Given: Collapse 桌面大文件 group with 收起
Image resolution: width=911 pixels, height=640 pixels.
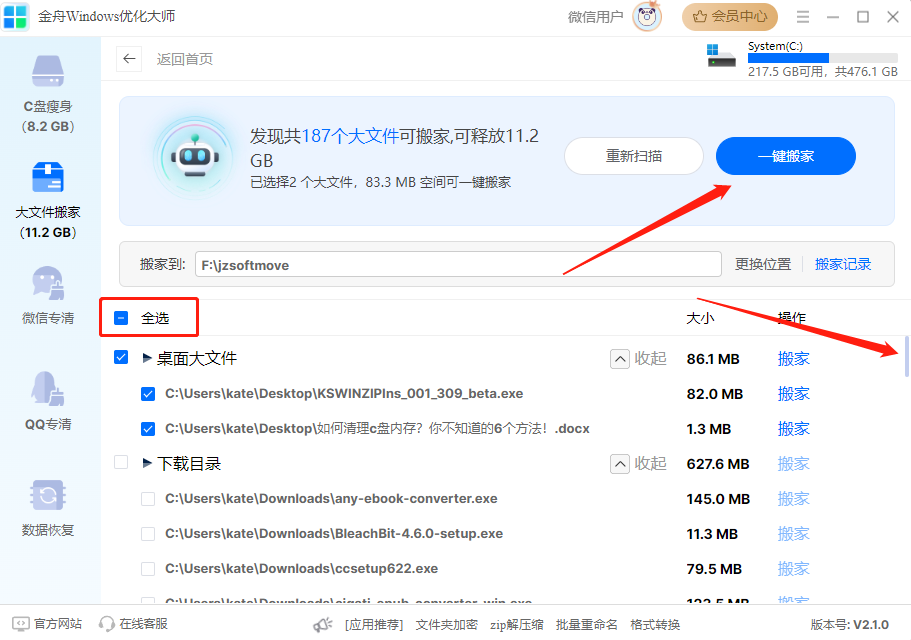Looking at the screenshot, I should coord(639,358).
